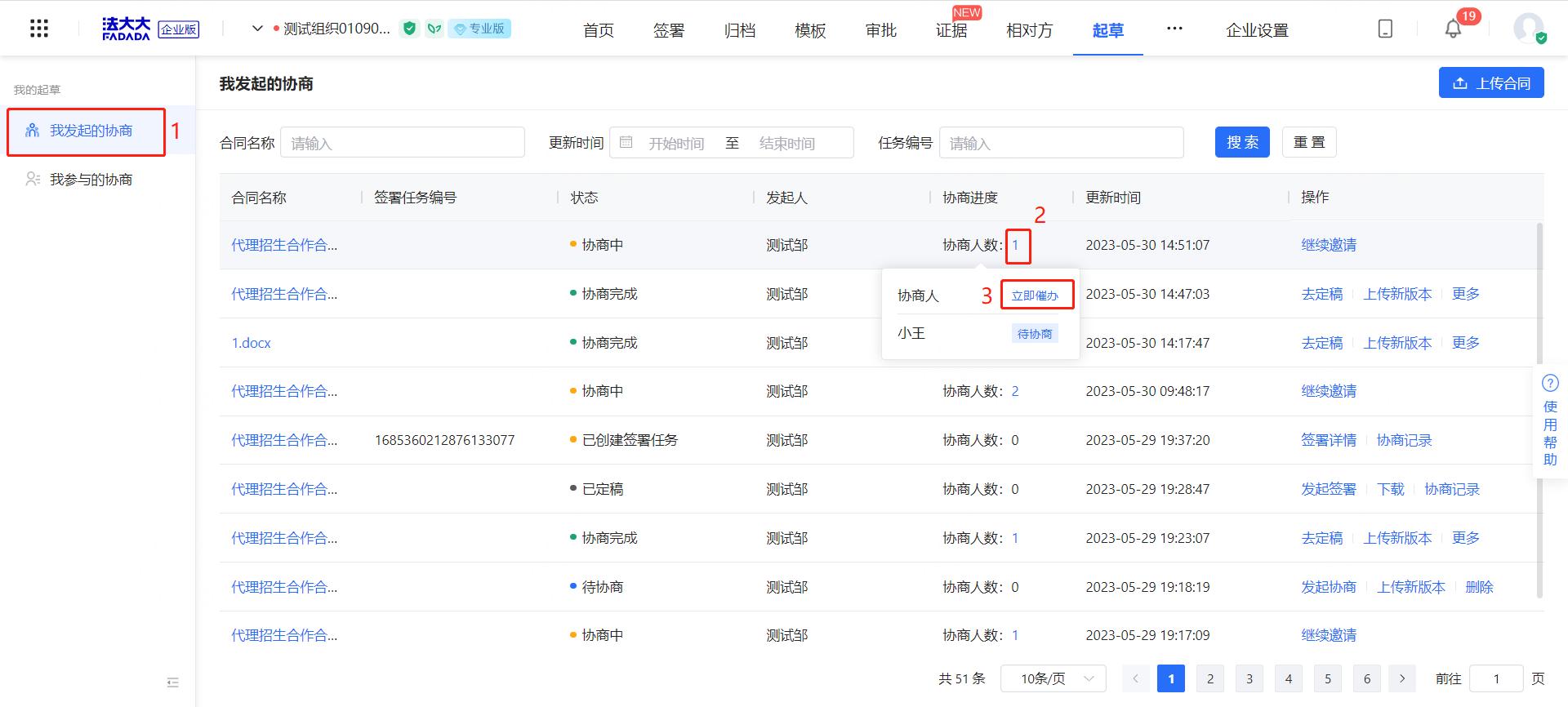The height and width of the screenshot is (707, 1568).
Task: Open the 10条/页 page size dropdown
Action: click(x=1053, y=678)
